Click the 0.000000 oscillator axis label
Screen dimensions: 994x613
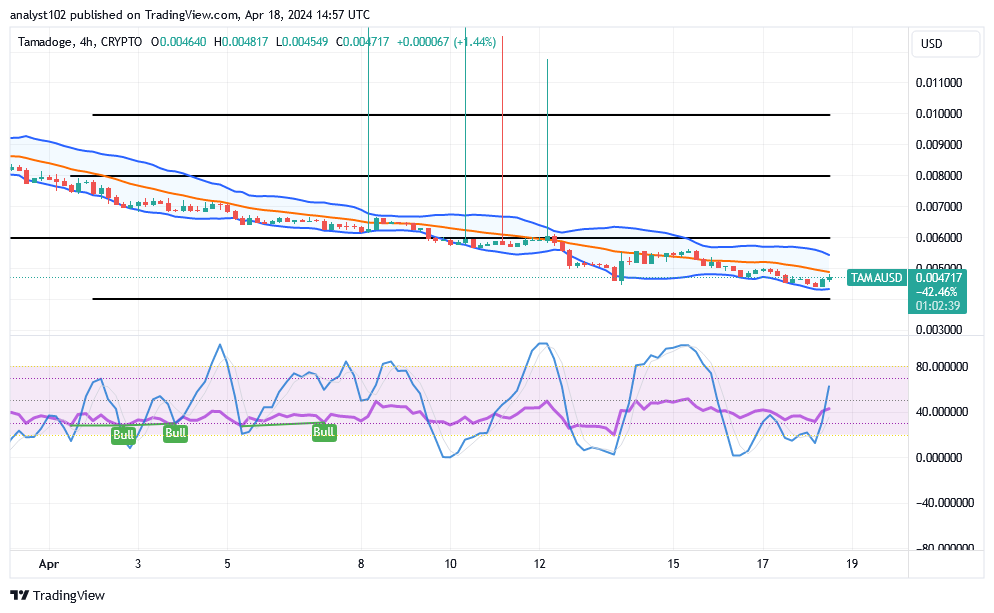(939, 458)
